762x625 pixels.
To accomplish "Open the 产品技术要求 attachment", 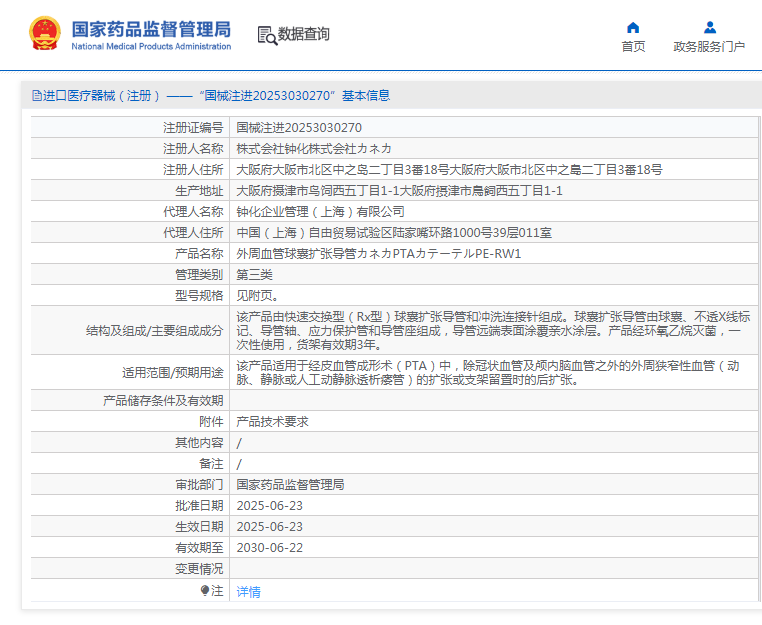I will (x=272, y=422).
